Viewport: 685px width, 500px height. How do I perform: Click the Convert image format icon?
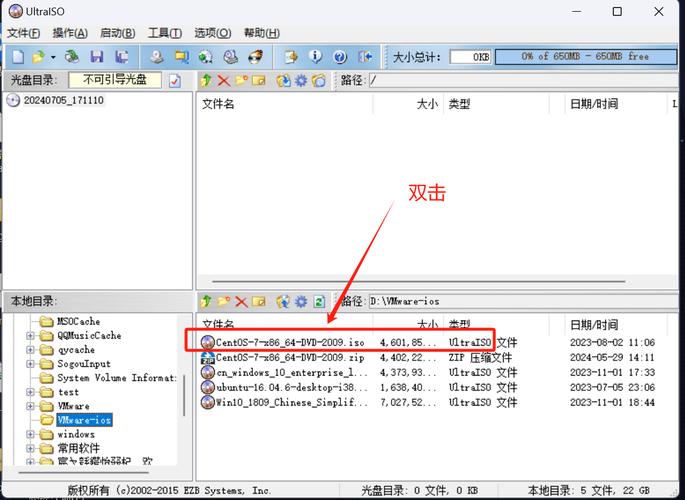click(x=181, y=57)
